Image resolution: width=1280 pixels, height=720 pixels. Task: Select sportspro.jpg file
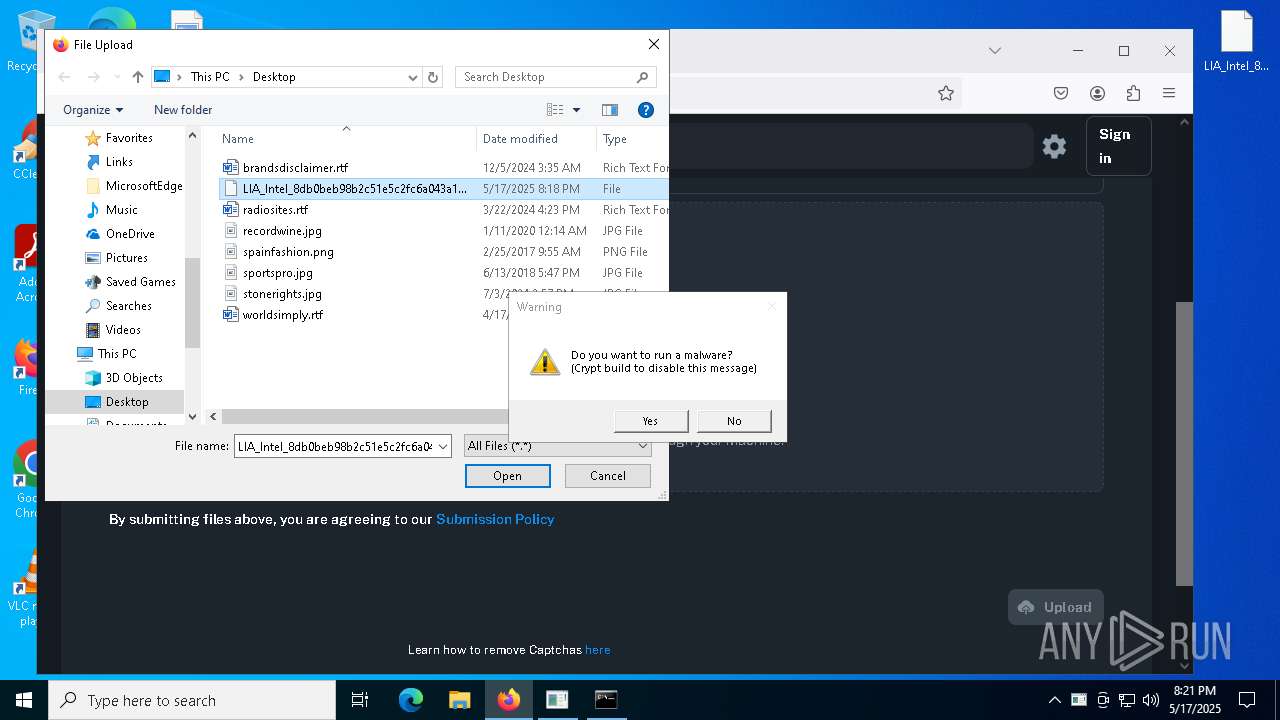pyautogui.click(x=277, y=273)
